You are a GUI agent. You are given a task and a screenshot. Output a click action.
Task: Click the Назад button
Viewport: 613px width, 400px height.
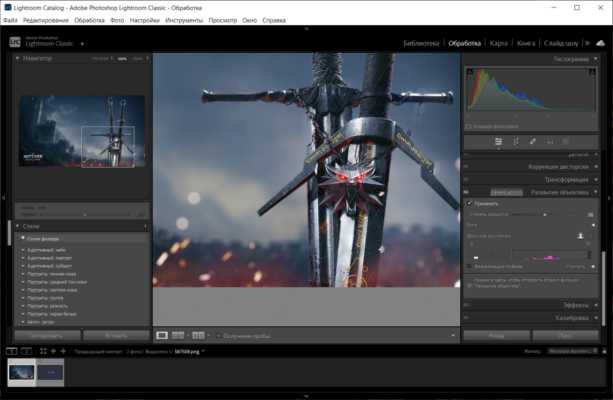pyautogui.click(x=496, y=335)
